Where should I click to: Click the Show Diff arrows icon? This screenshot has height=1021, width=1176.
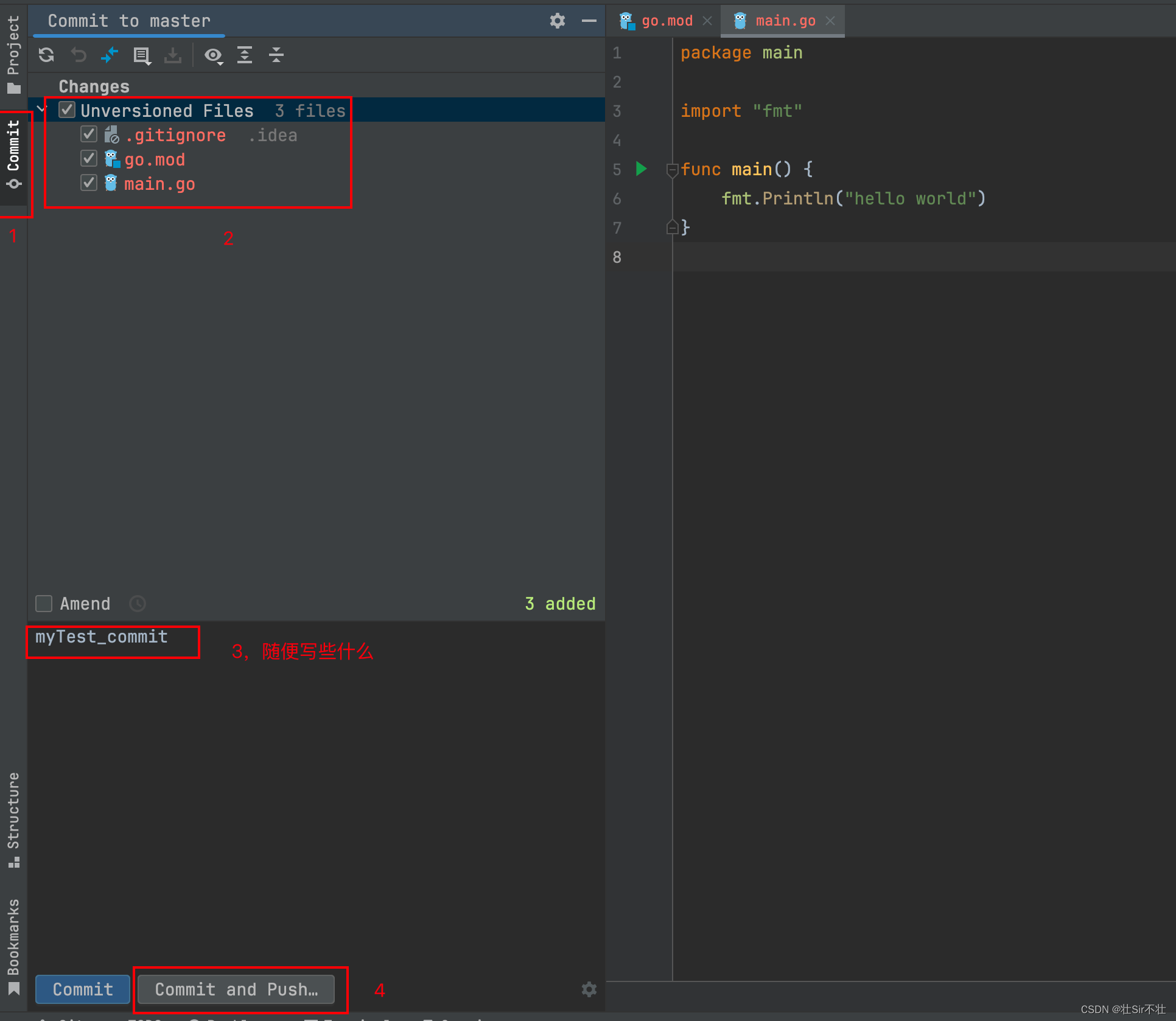tap(110, 55)
